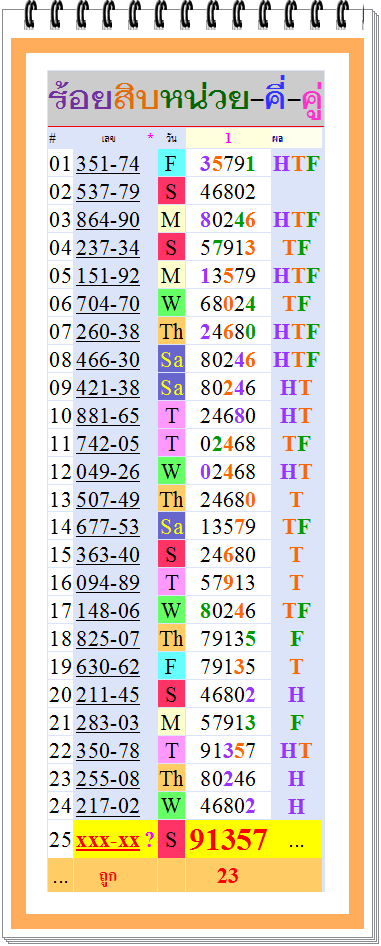The image size is (381, 946).
Task: Open the link 255-08
Action: [x=108, y=778]
